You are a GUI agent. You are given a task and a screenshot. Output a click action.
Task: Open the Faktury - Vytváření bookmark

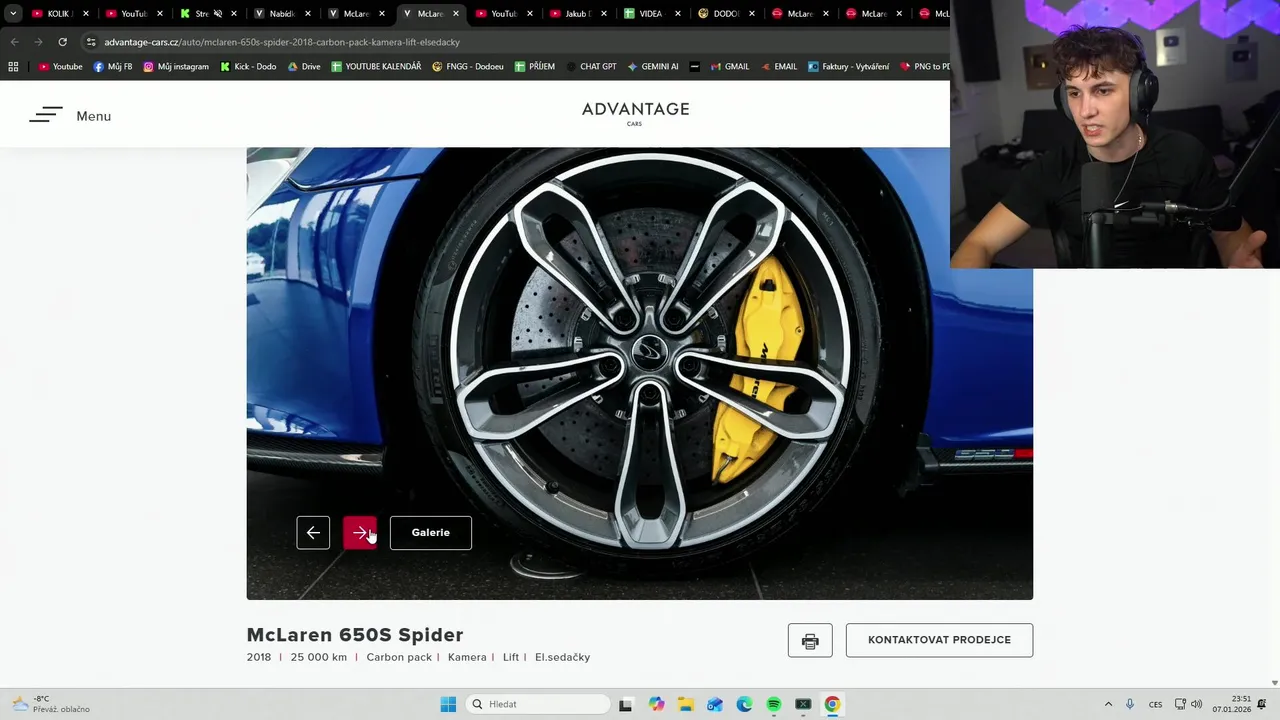pos(848,66)
